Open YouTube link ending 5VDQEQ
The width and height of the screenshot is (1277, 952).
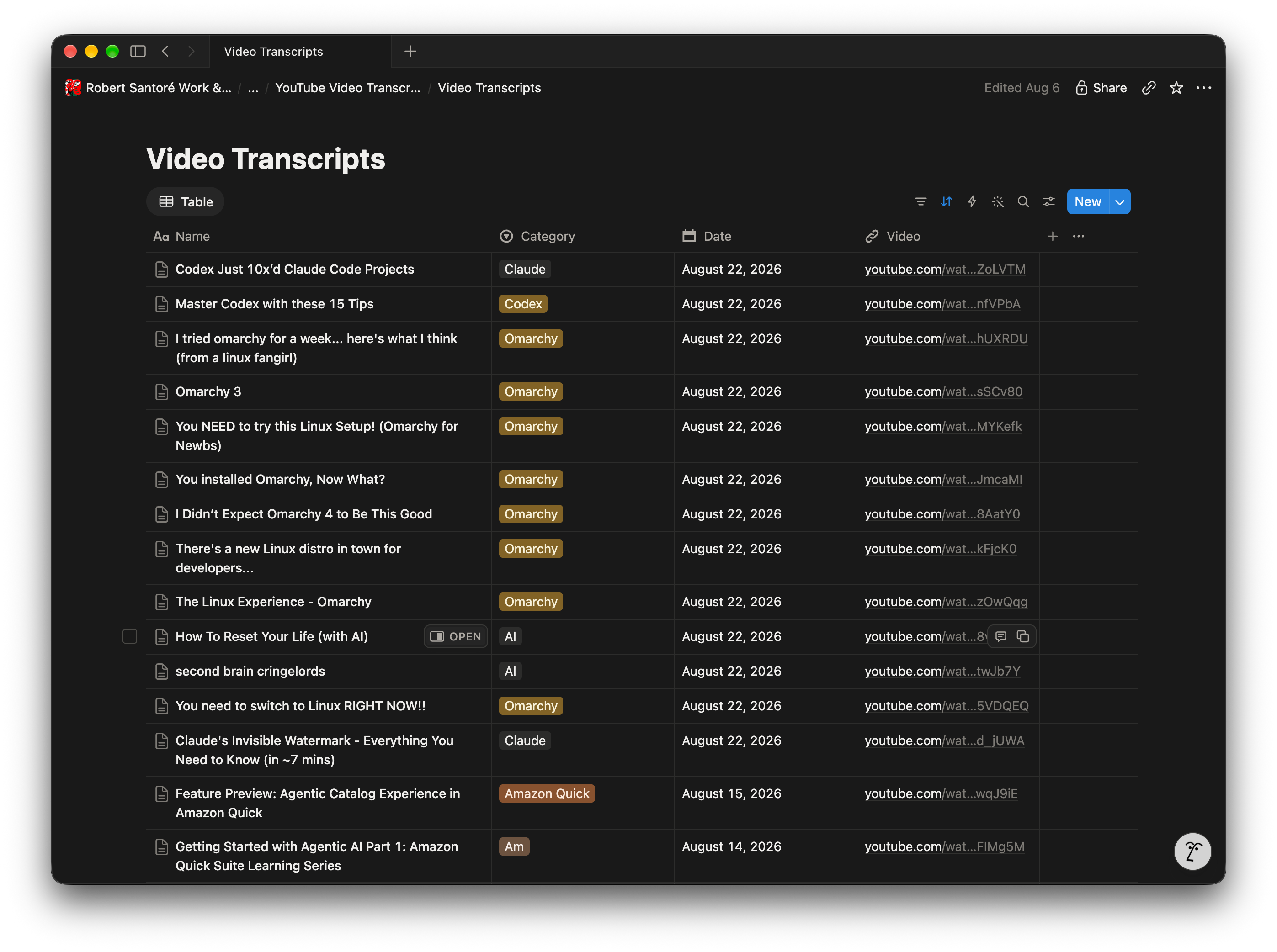pyautogui.click(x=946, y=706)
